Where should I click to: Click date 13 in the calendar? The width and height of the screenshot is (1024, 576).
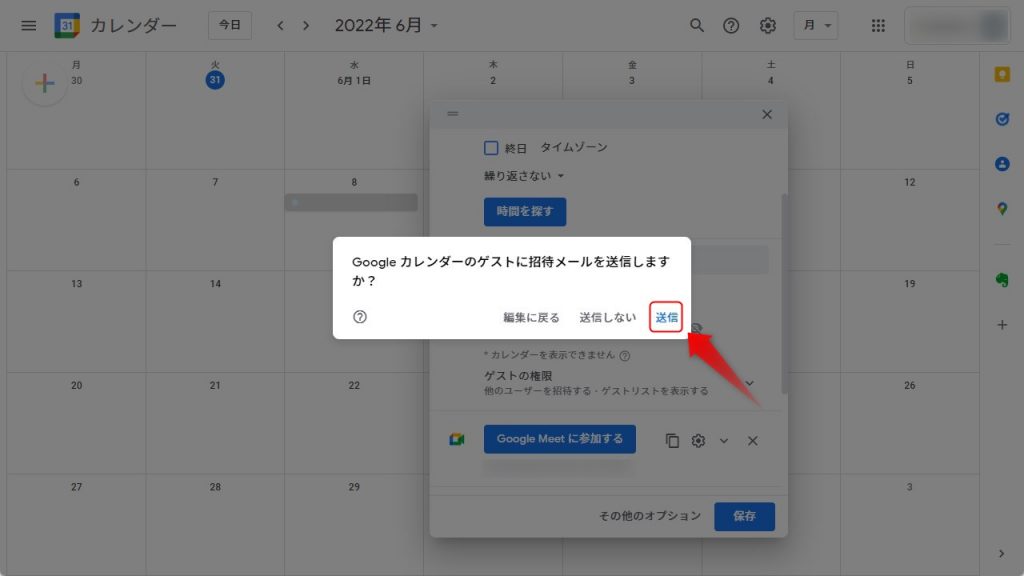76,283
